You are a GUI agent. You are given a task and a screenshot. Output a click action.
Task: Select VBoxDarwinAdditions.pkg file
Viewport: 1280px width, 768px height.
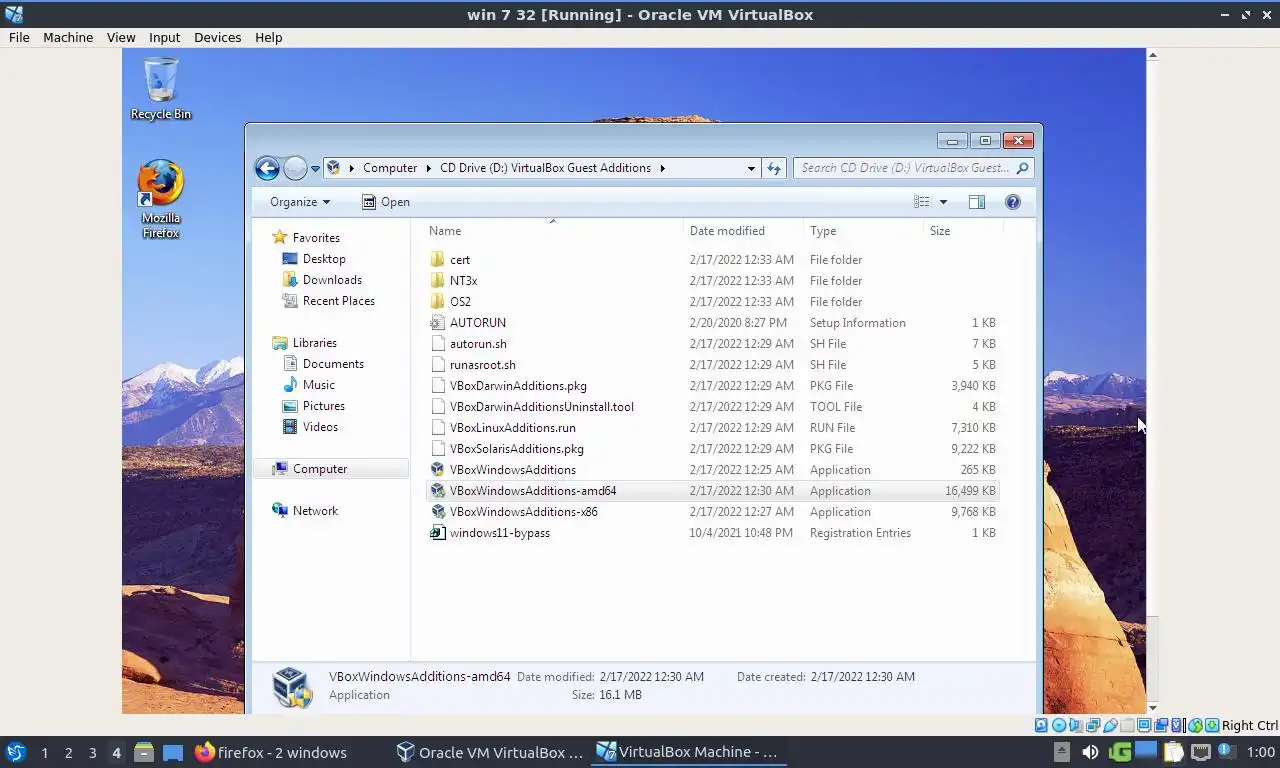click(518, 386)
